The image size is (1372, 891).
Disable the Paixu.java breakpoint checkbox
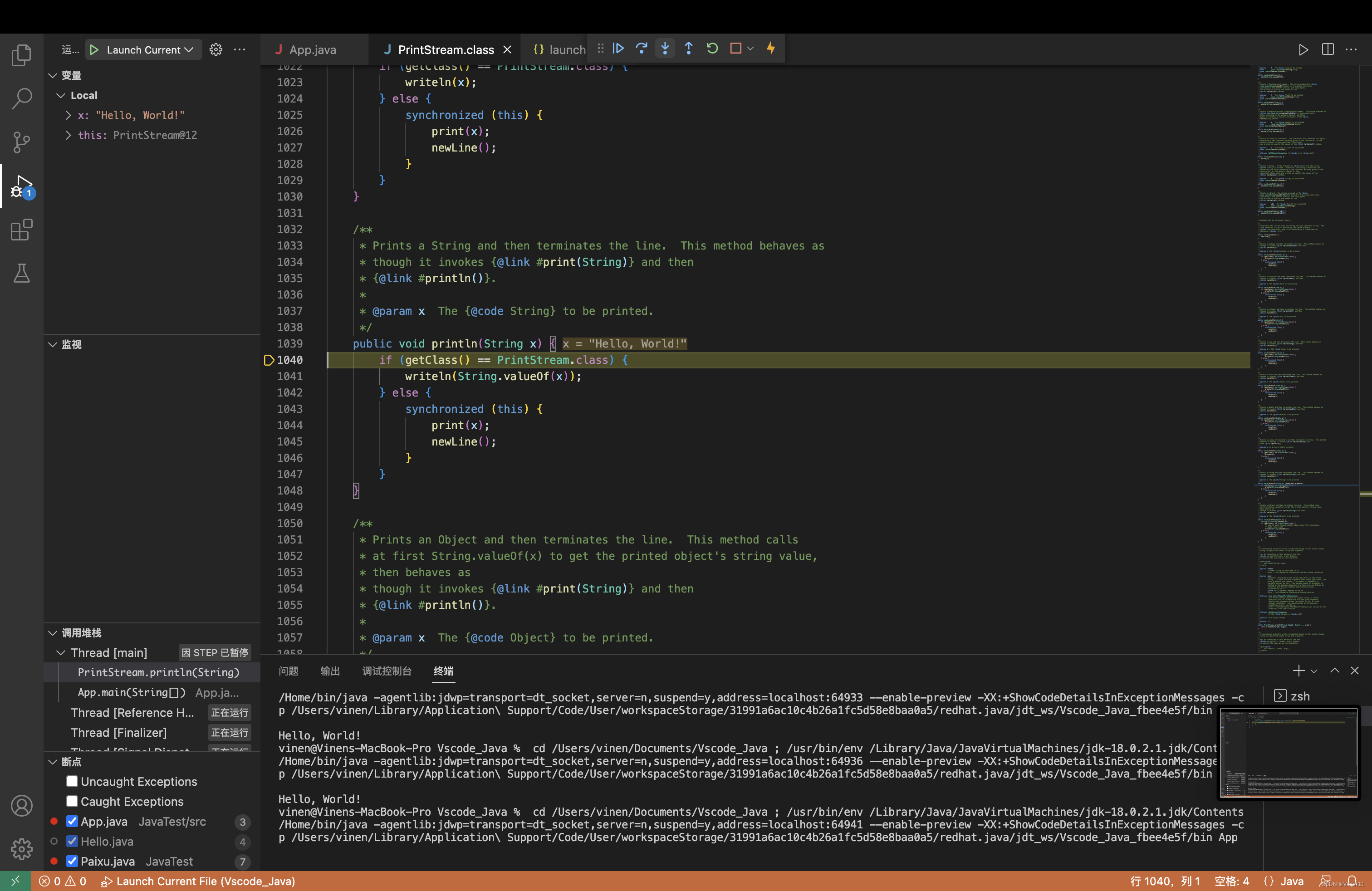click(72, 861)
